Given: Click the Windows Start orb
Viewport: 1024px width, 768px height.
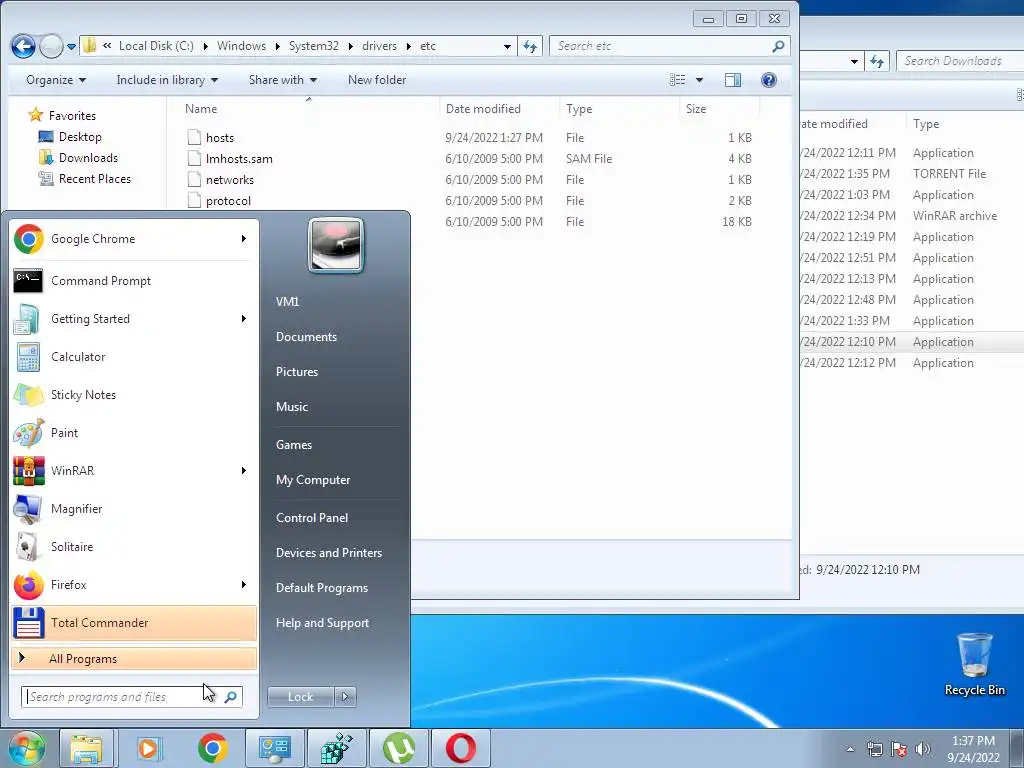Looking at the screenshot, I should pyautogui.click(x=26, y=748).
